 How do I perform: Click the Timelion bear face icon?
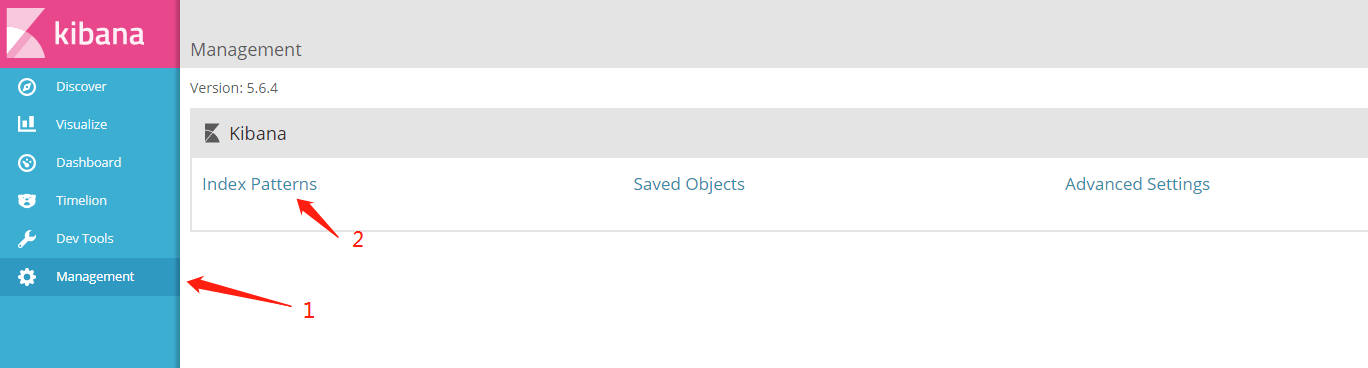click(28, 201)
